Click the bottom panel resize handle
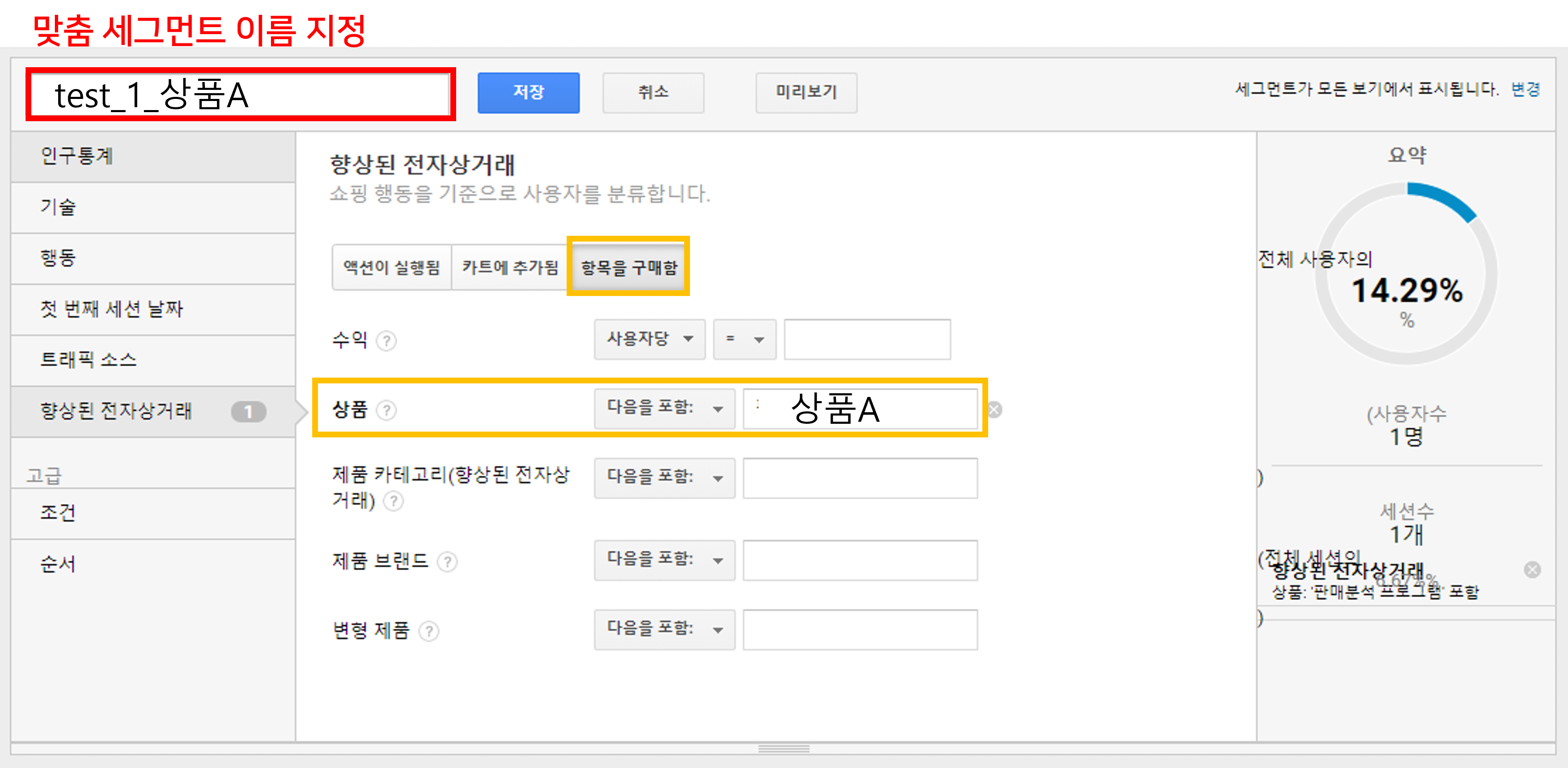1568x768 pixels. (784, 749)
